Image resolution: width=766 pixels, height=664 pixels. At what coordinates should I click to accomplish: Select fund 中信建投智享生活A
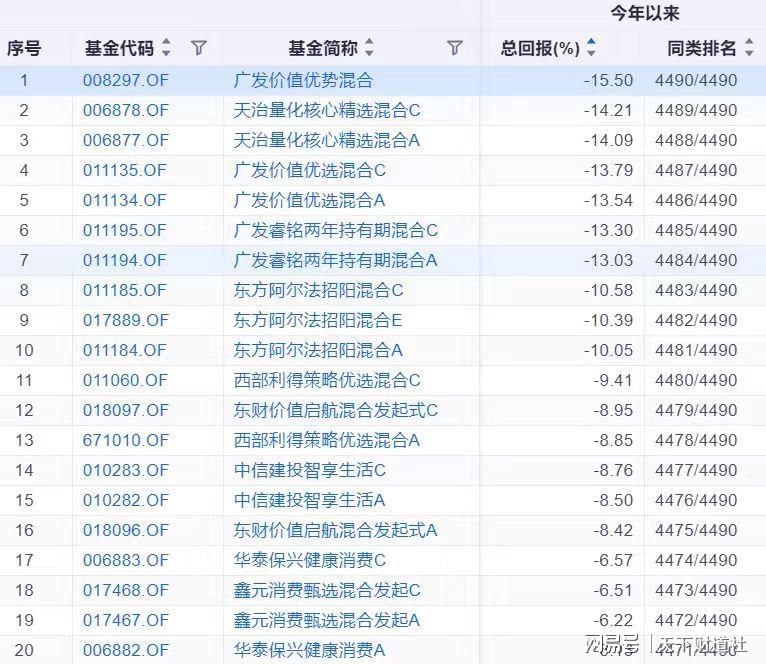pyautogui.click(x=309, y=500)
